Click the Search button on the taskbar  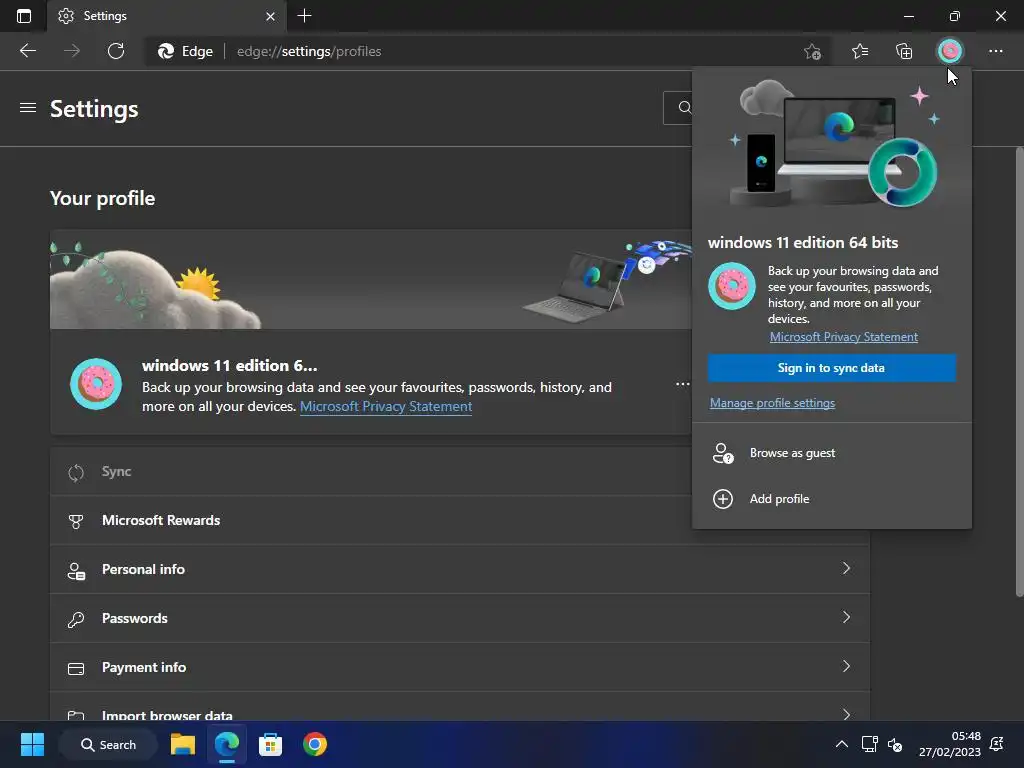point(108,744)
